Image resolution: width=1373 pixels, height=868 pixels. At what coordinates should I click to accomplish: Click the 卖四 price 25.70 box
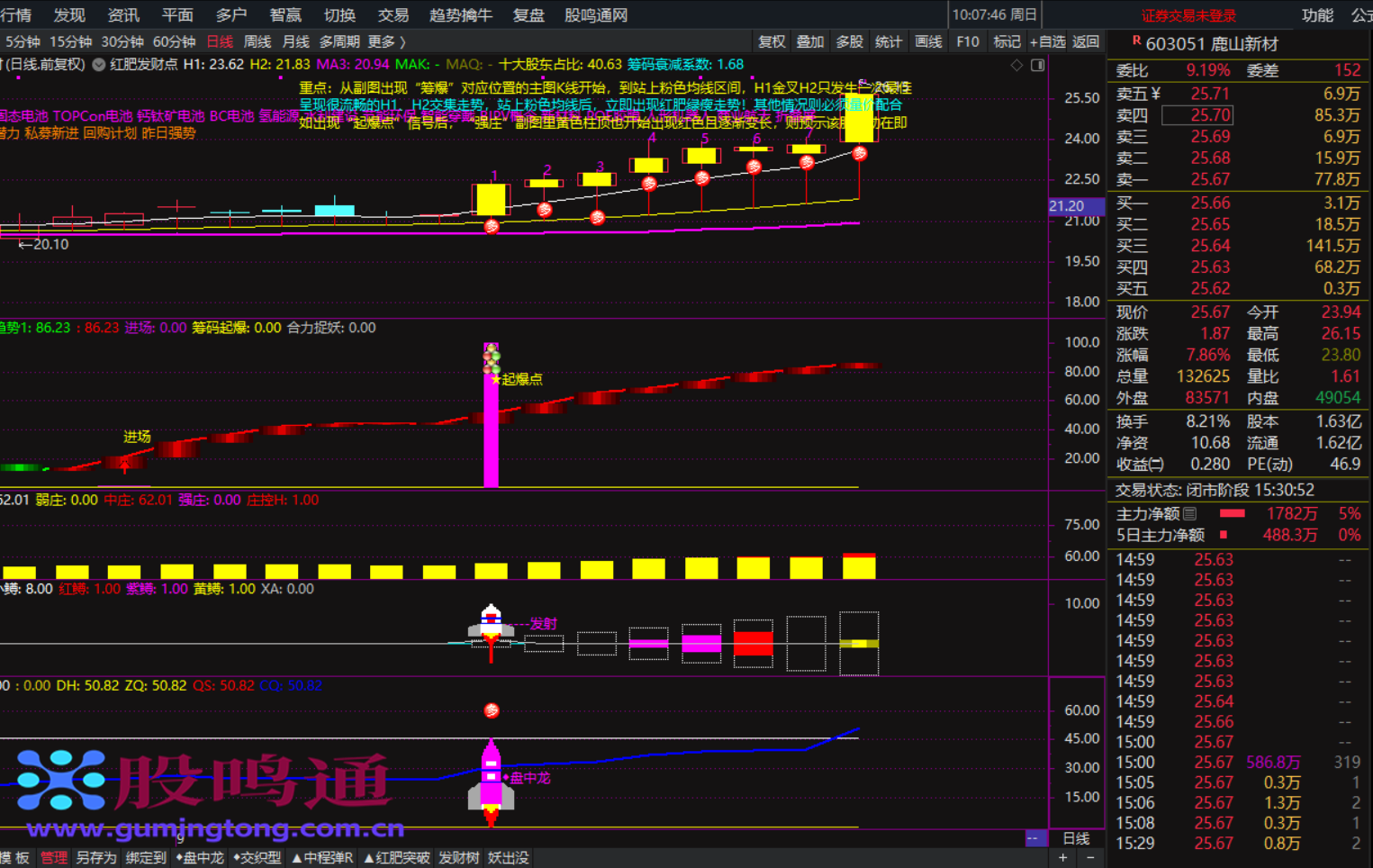(x=1197, y=115)
